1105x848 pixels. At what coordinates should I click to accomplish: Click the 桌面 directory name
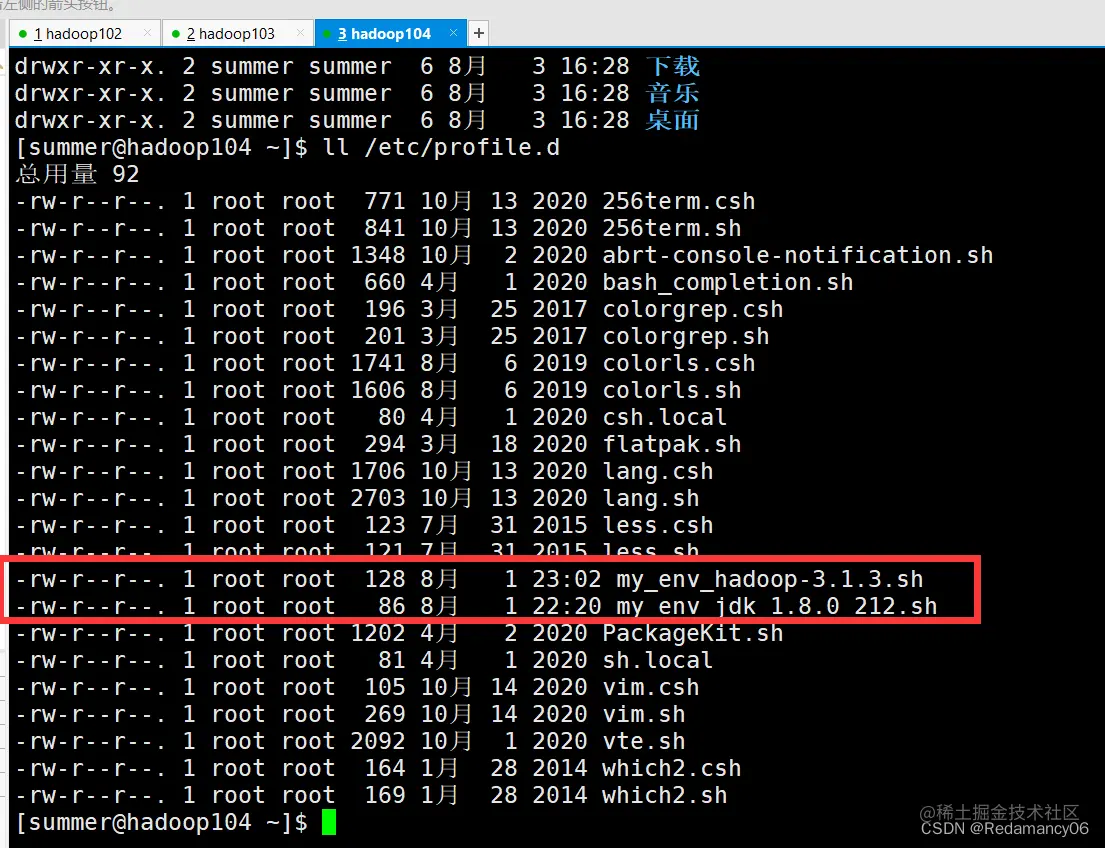[672, 120]
